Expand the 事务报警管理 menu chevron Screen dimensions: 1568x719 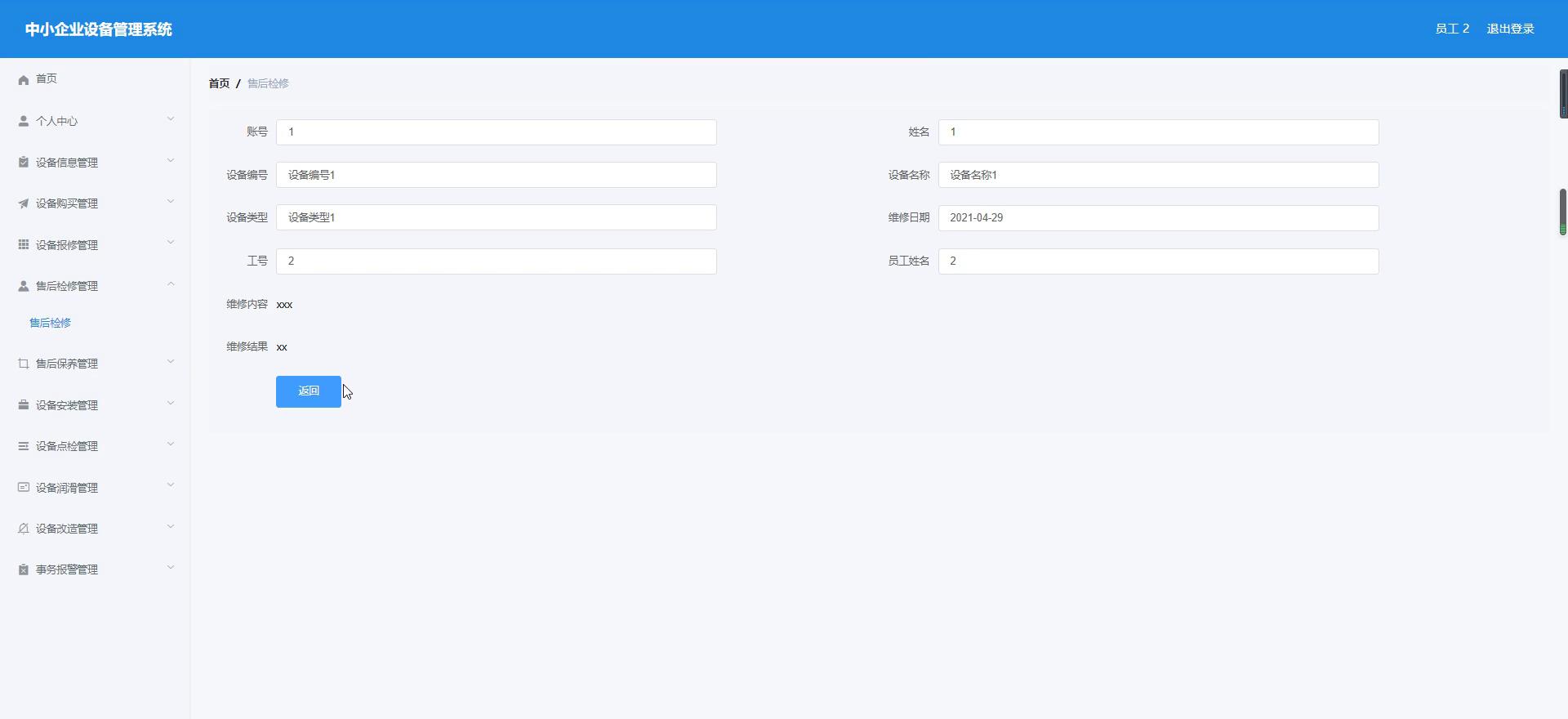(x=171, y=568)
